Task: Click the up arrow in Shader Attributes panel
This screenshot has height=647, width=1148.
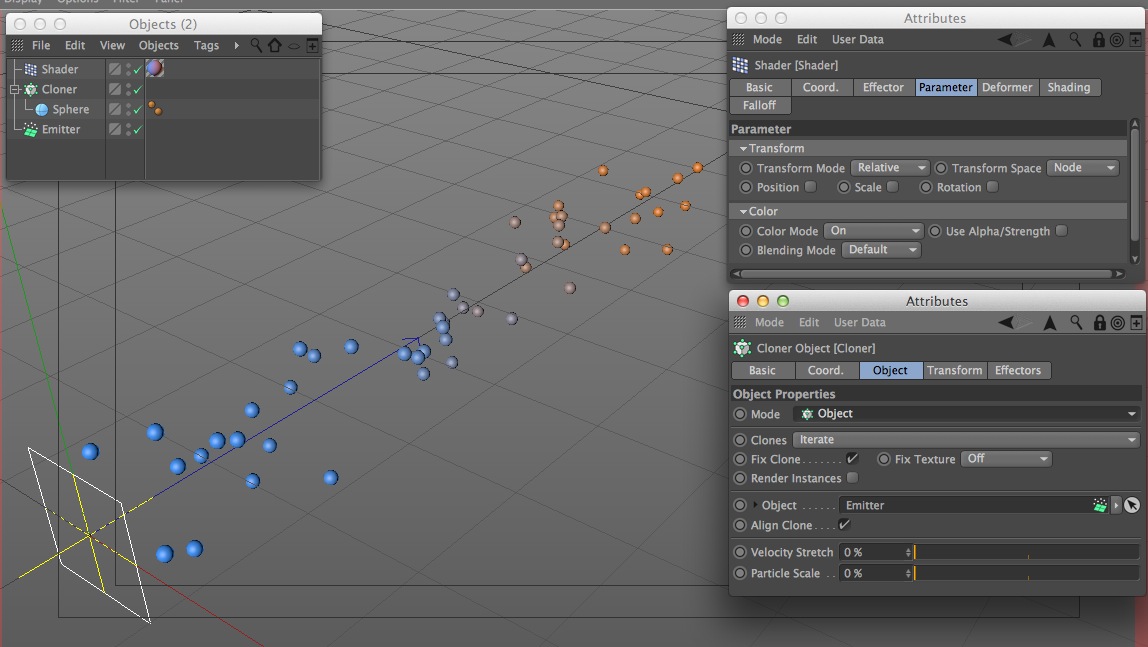Action: click(1049, 40)
